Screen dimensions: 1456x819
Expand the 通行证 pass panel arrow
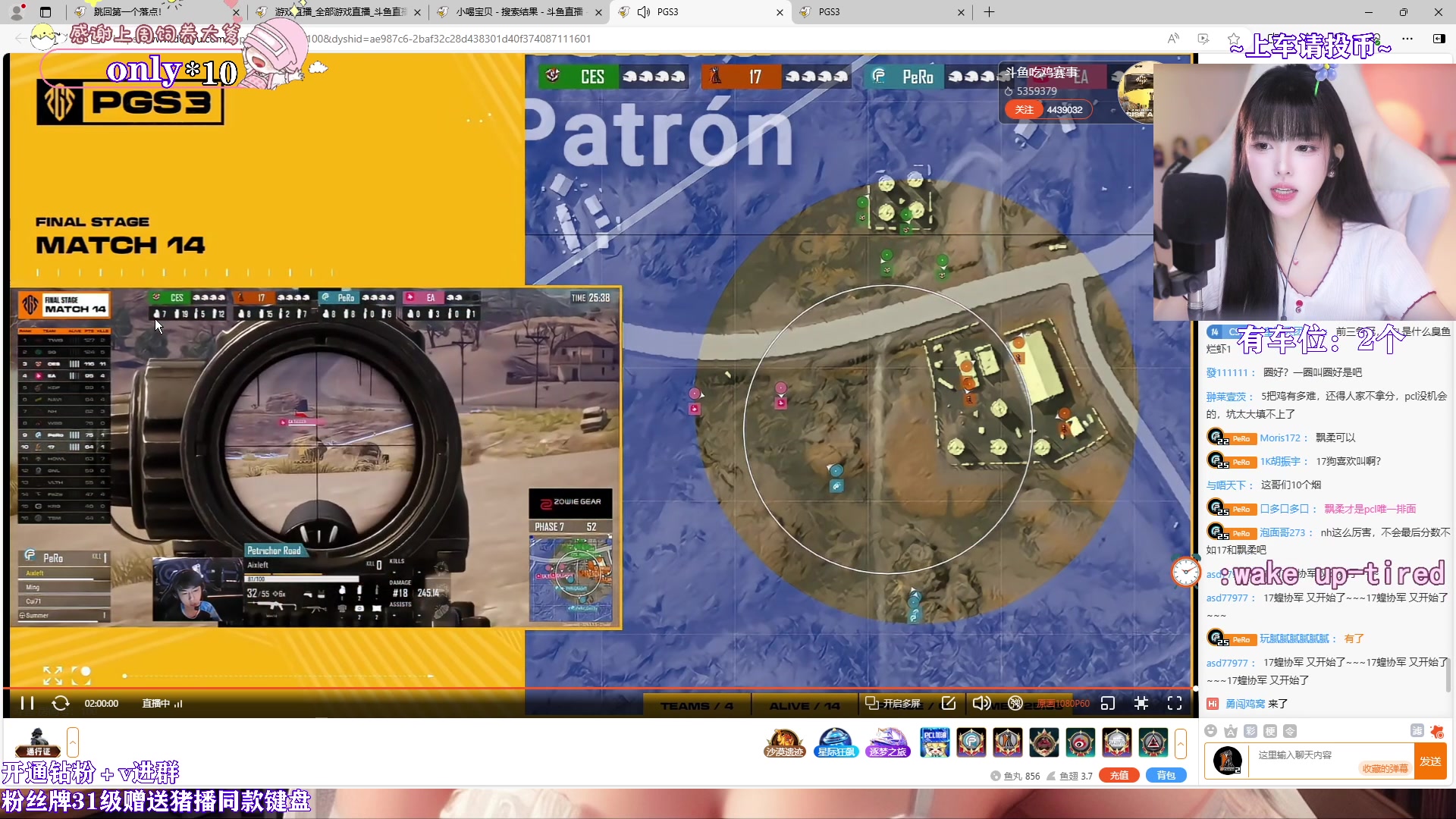73,742
